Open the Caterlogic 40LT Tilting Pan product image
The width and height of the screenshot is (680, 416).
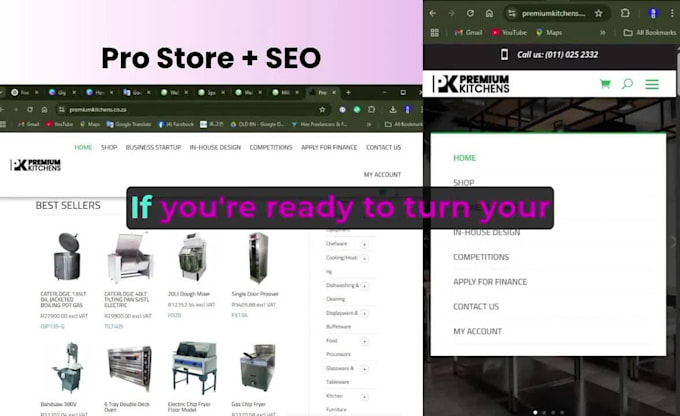point(130,258)
